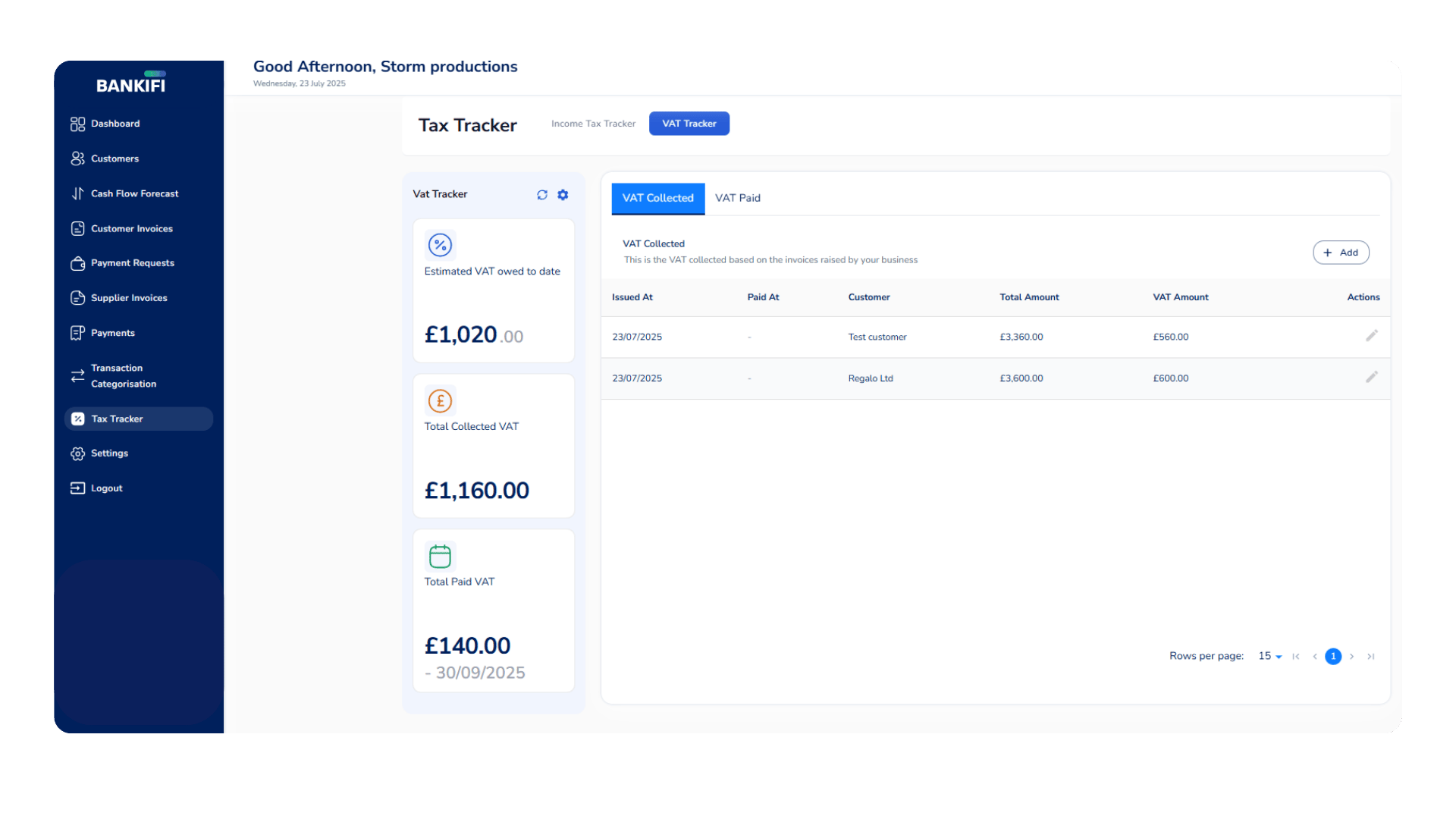This screenshot has height=819, width=1456.
Task: Open Cash Flow Forecast from sidebar
Action: [x=134, y=193]
